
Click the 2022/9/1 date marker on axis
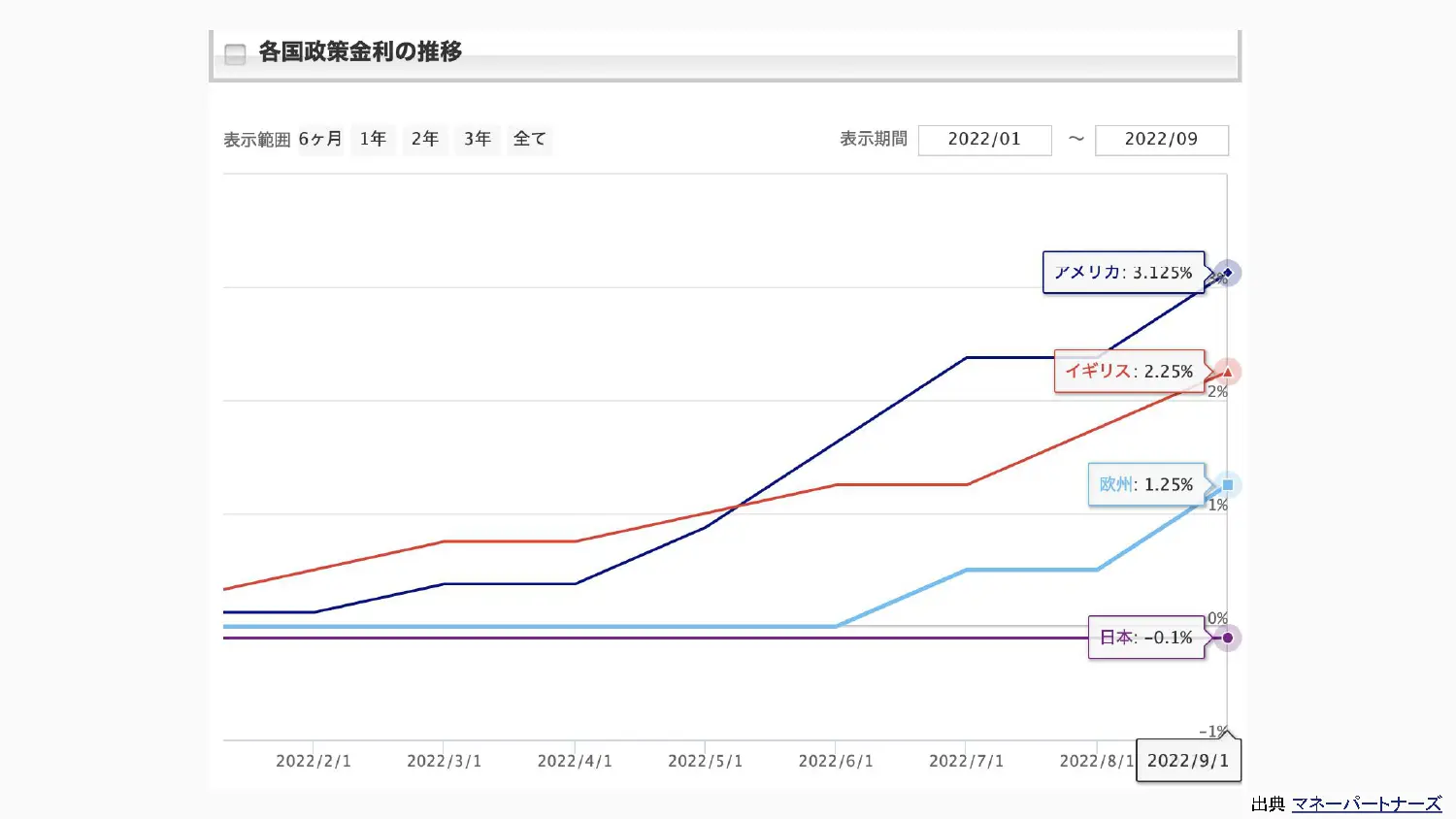pos(1188,761)
